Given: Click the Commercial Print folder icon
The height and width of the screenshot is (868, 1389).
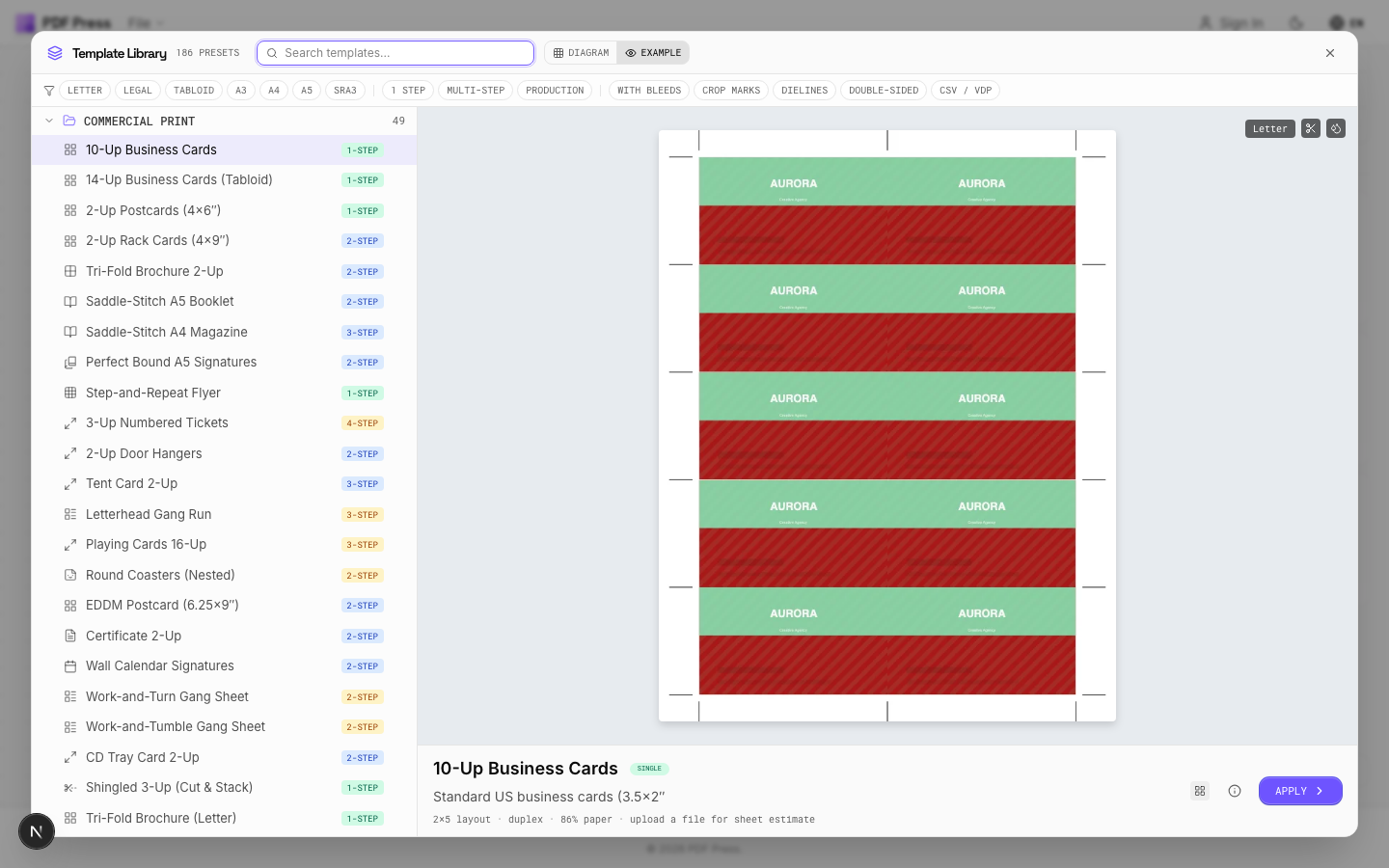Looking at the screenshot, I should [x=69, y=121].
